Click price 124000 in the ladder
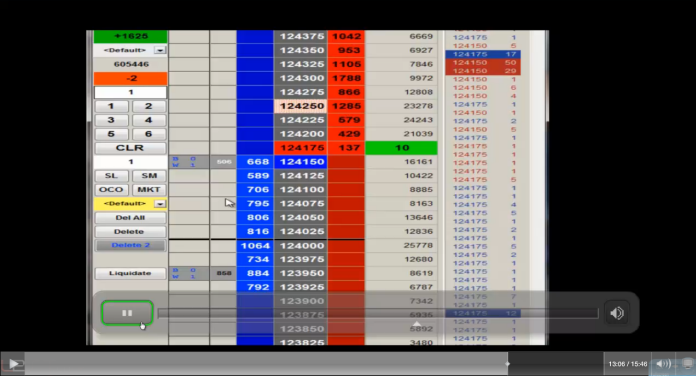 (x=301, y=245)
